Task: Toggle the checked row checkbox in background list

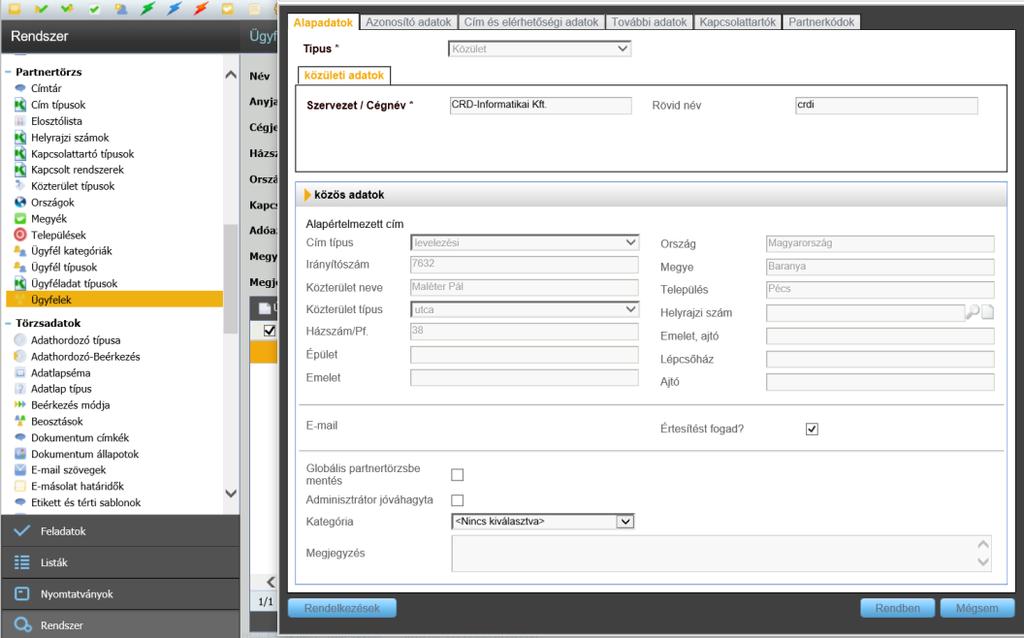Action: (x=269, y=330)
